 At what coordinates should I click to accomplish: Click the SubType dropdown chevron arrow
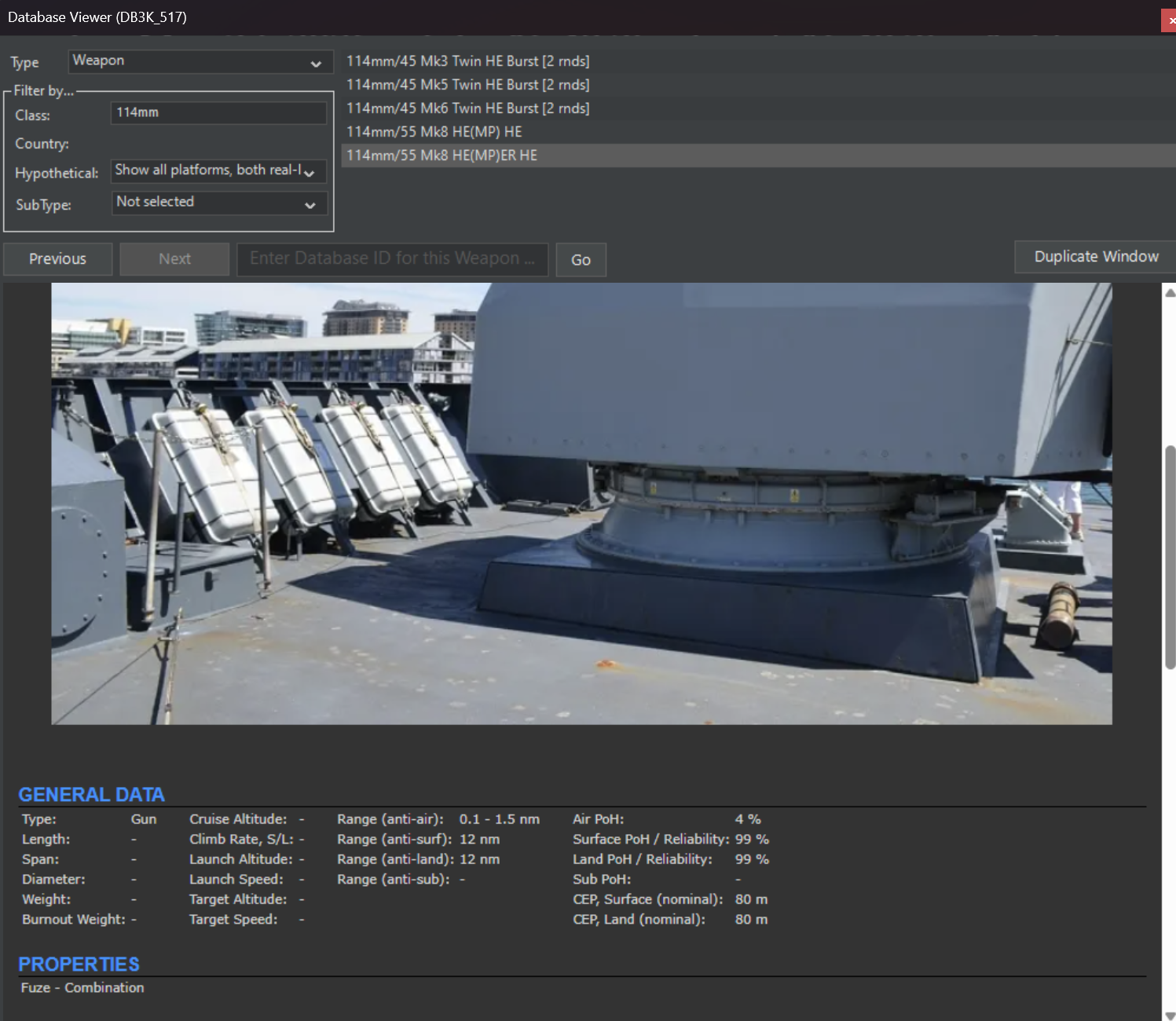point(310,205)
